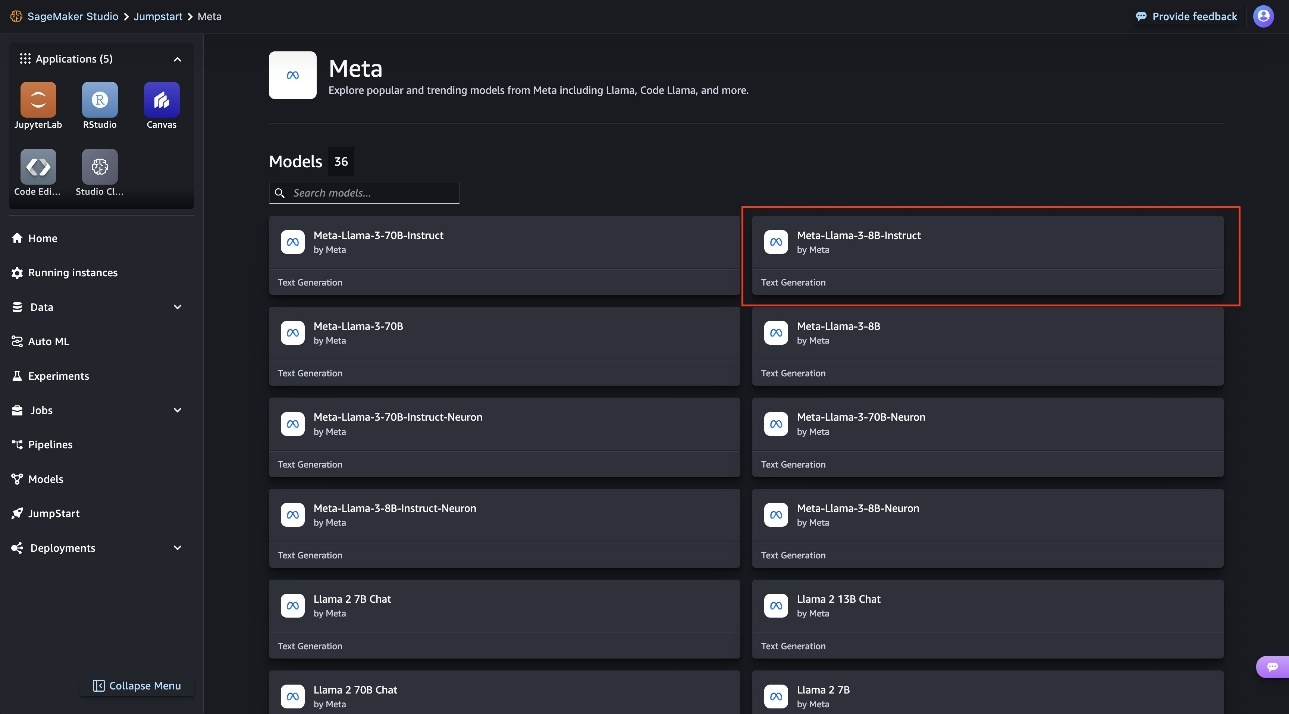
Task: Click Jumpstart breadcrumb link
Action: click(x=159, y=16)
